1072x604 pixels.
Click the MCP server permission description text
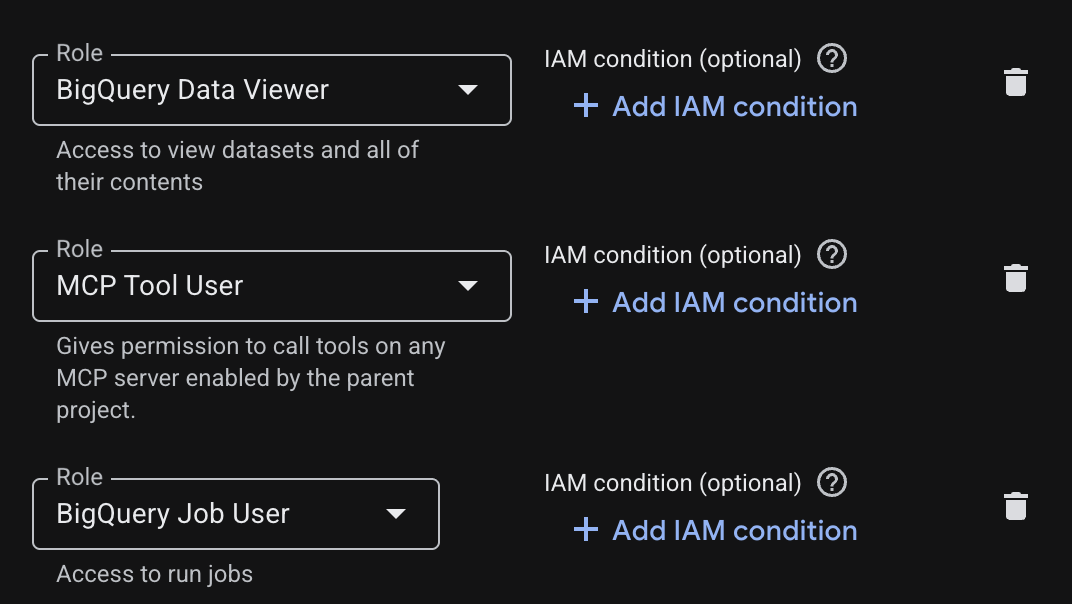[x=250, y=378]
